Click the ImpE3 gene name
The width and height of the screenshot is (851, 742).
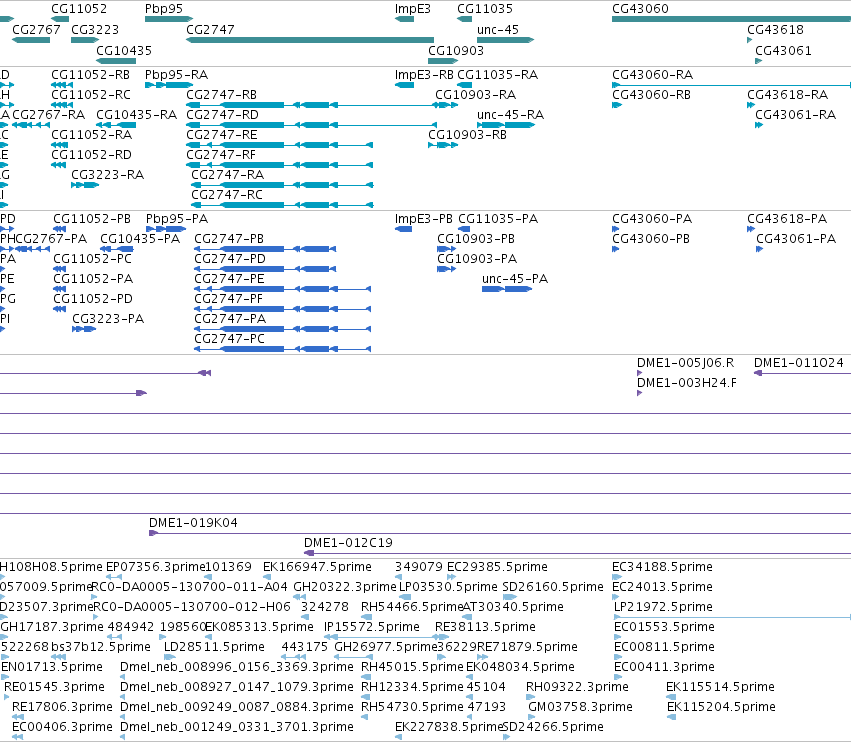[412, 9]
